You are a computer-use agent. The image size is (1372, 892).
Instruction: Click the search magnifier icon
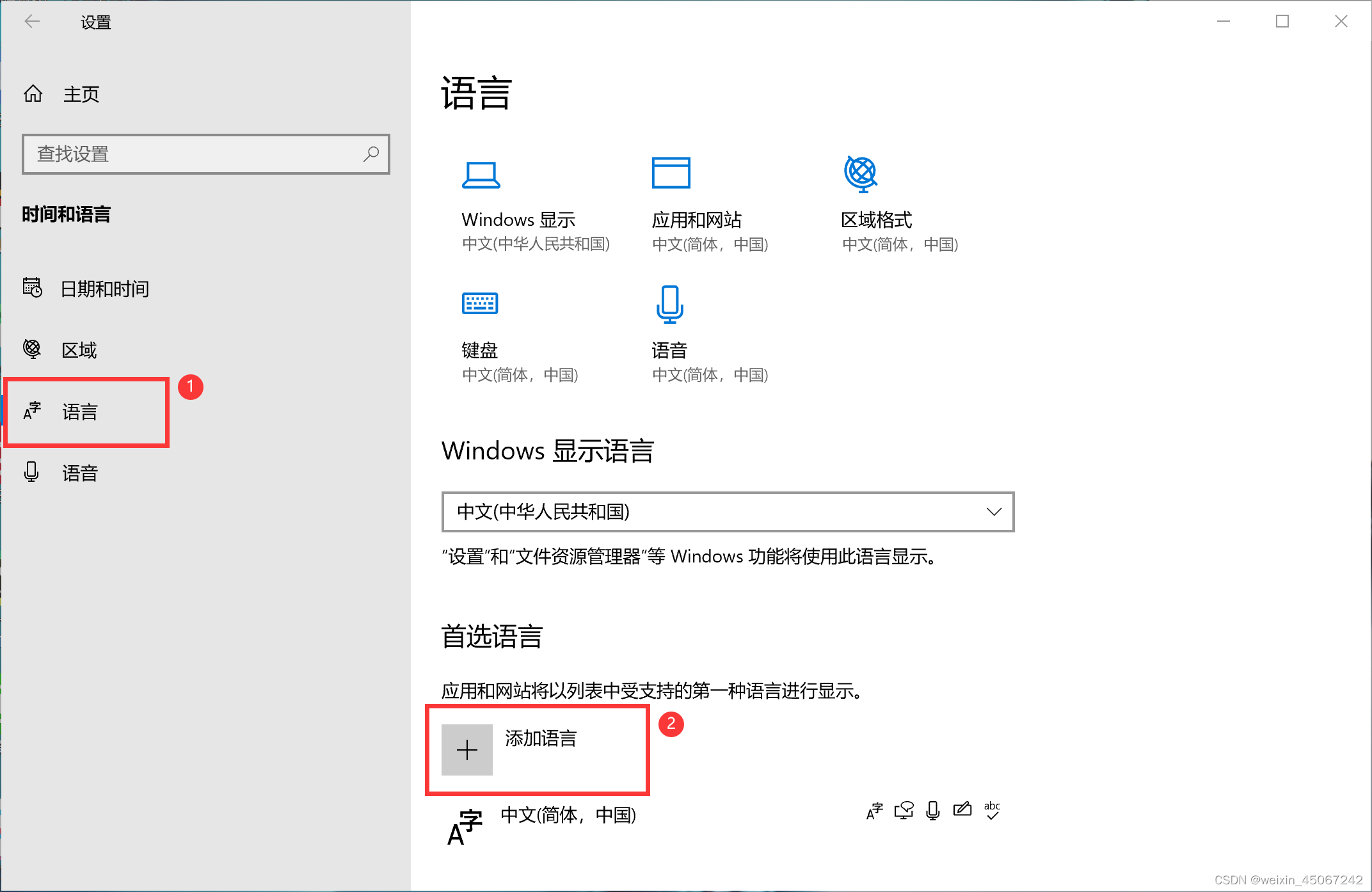(x=371, y=154)
